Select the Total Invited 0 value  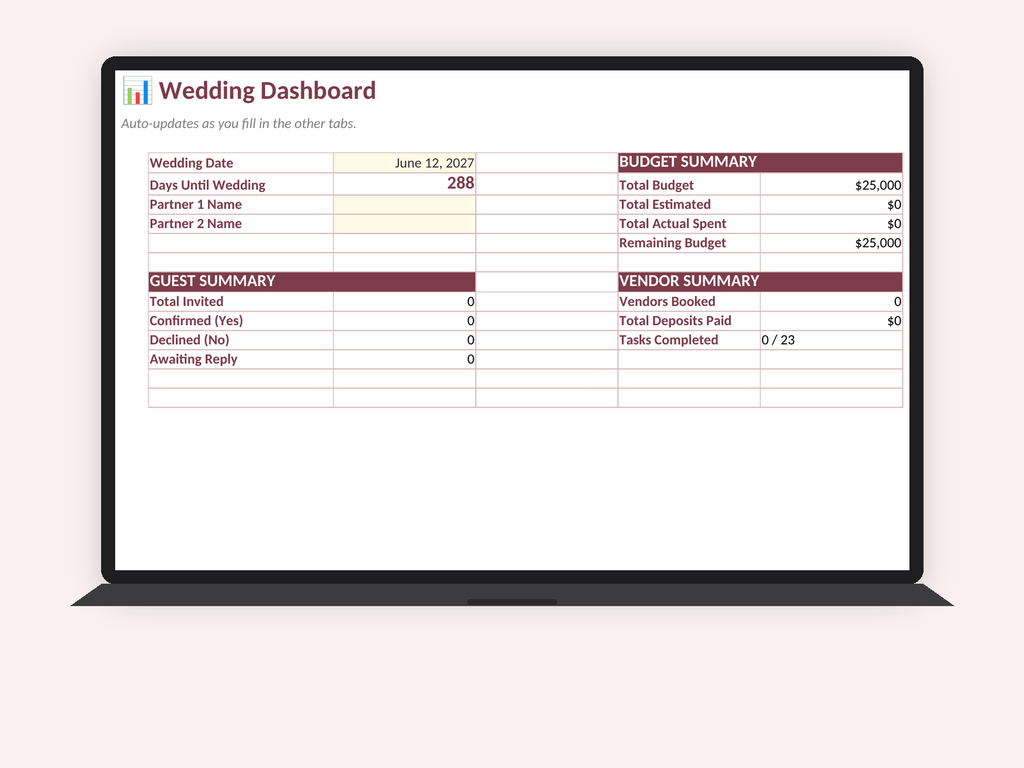tap(404, 301)
